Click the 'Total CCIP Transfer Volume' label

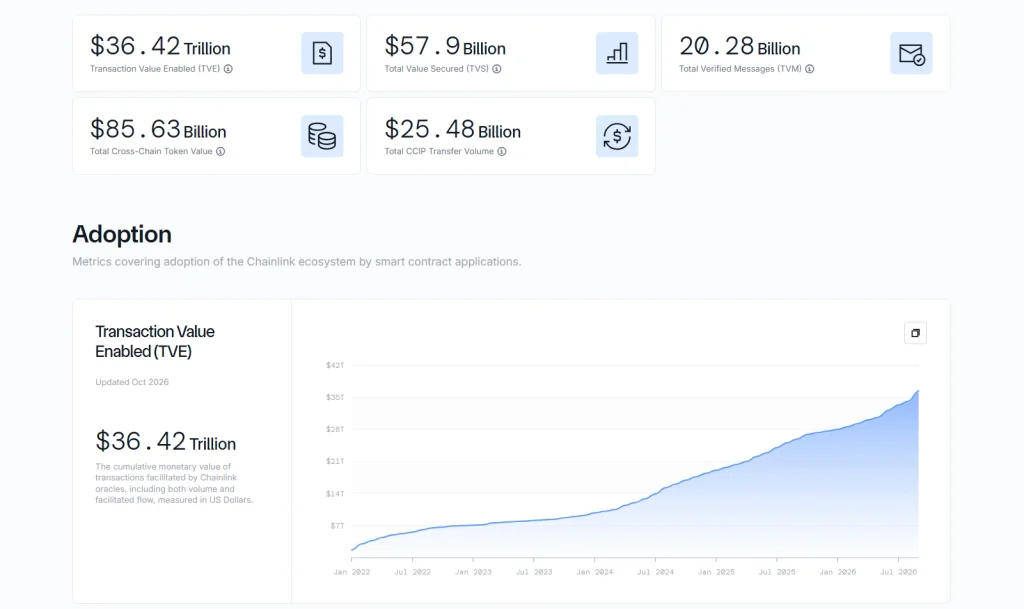(x=439, y=151)
